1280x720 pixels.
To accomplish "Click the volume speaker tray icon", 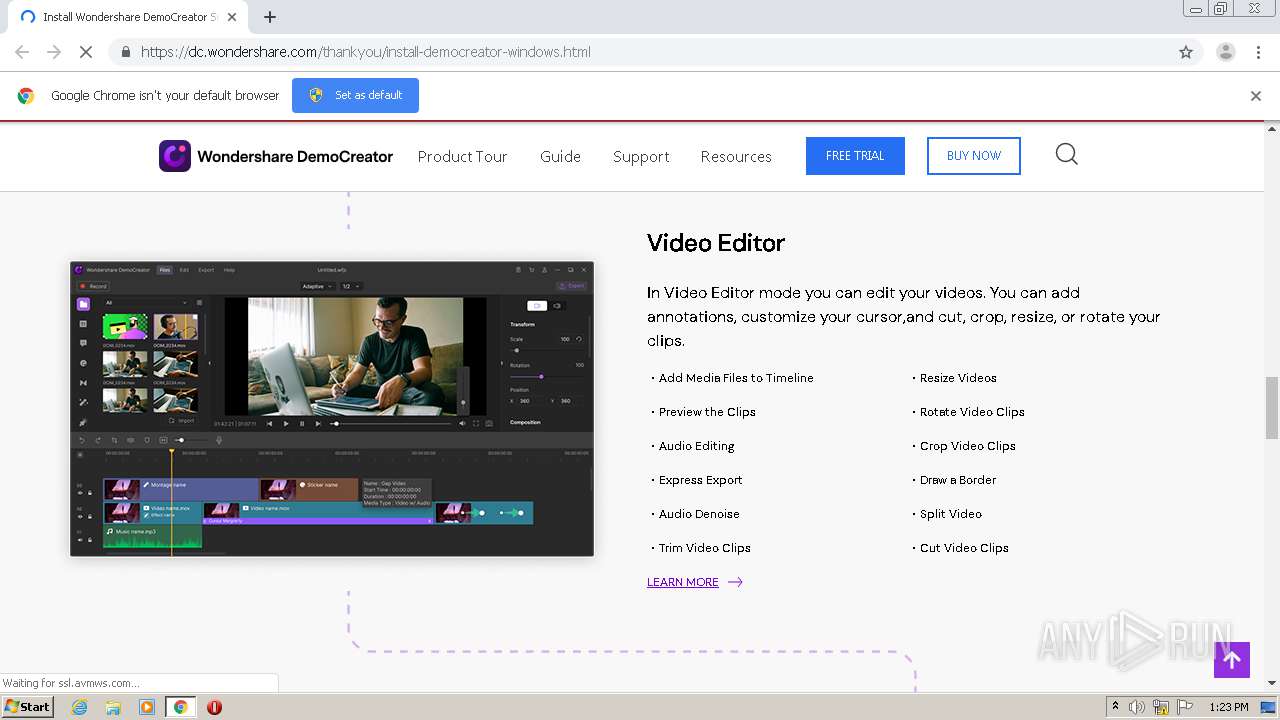I will click(x=1137, y=707).
